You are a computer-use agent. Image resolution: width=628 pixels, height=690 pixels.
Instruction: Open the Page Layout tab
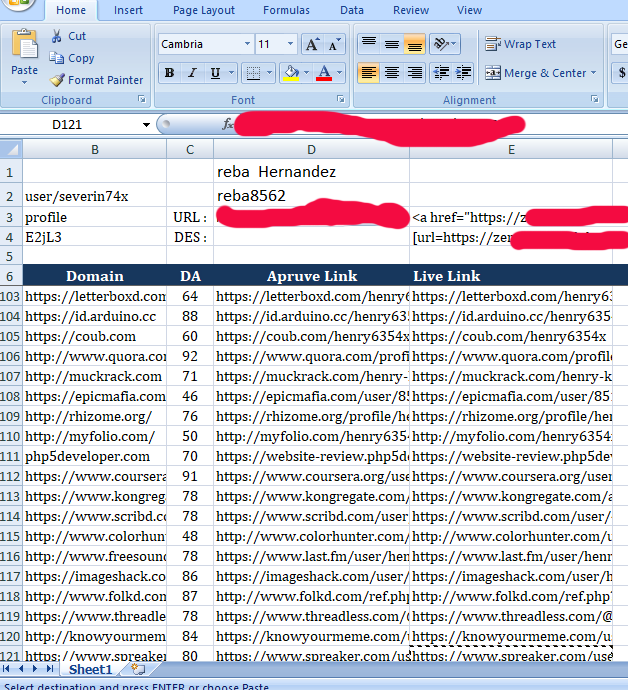[204, 10]
